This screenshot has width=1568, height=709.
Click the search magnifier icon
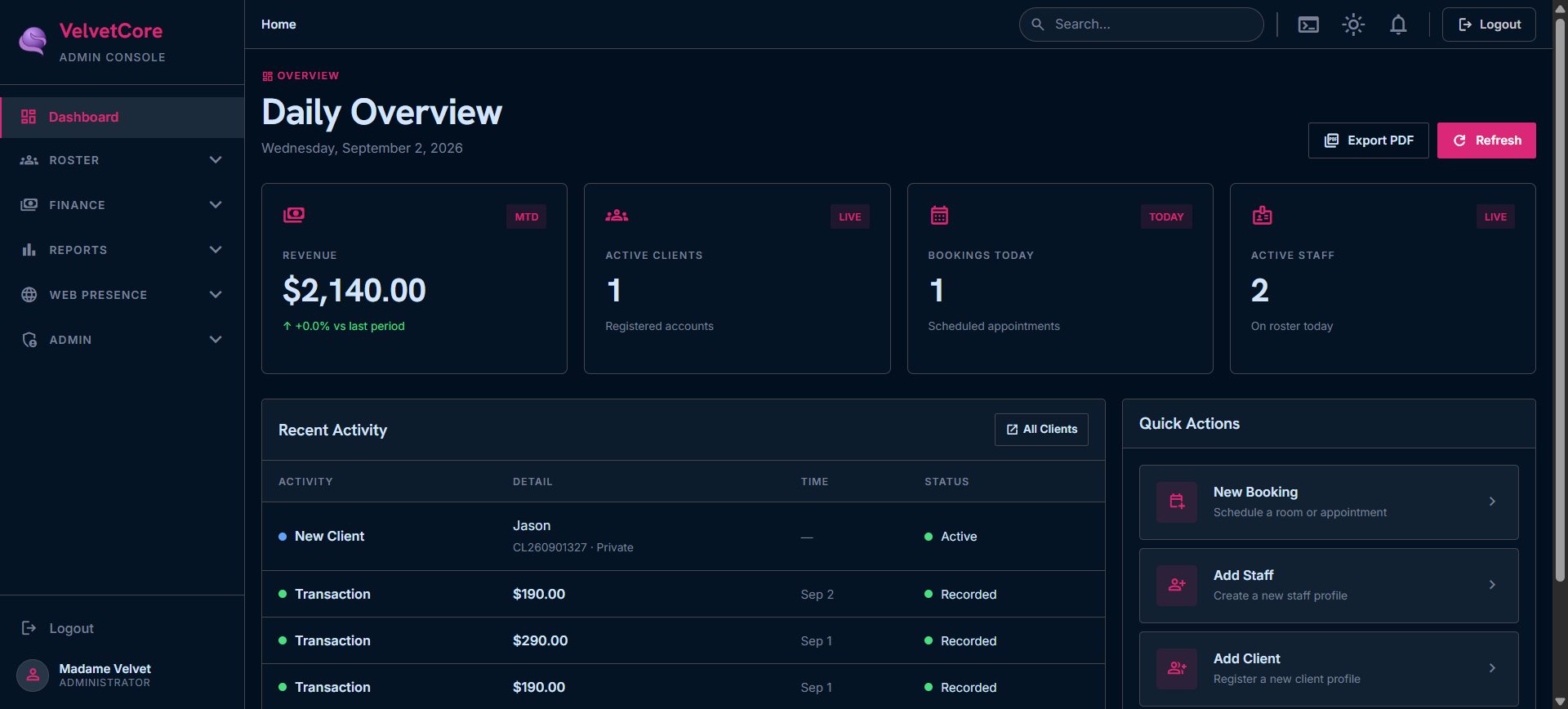click(x=1037, y=25)
